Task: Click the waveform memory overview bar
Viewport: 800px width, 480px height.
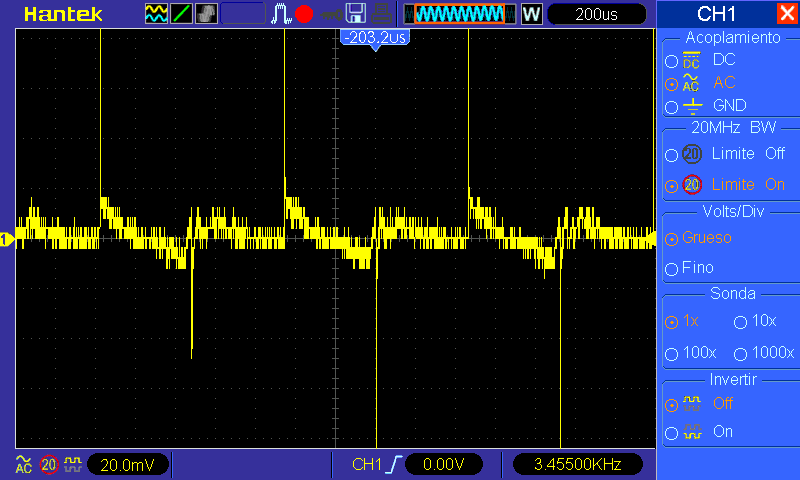Action: [x=460, y=14]
